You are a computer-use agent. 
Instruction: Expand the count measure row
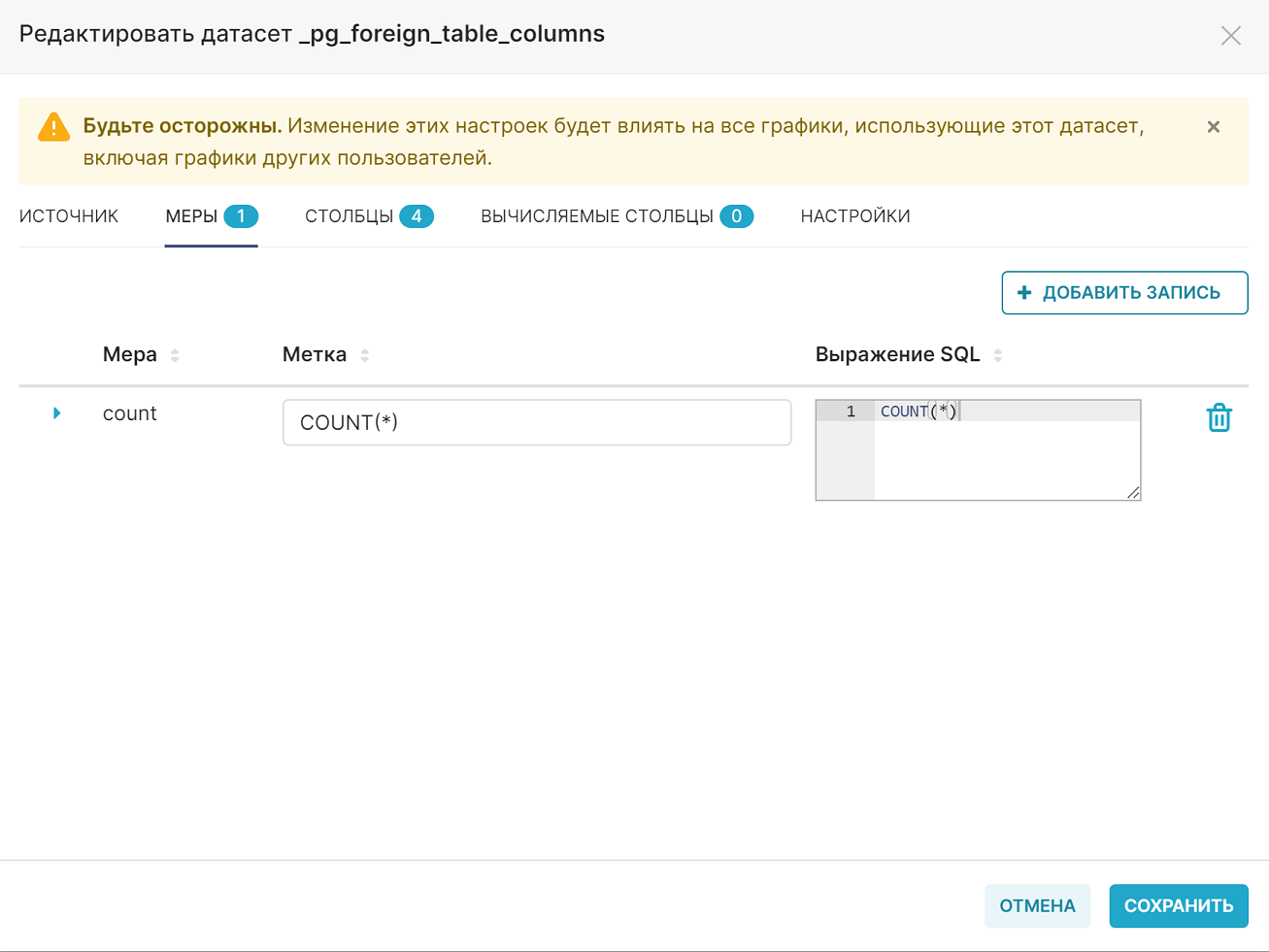click(56, 413)
